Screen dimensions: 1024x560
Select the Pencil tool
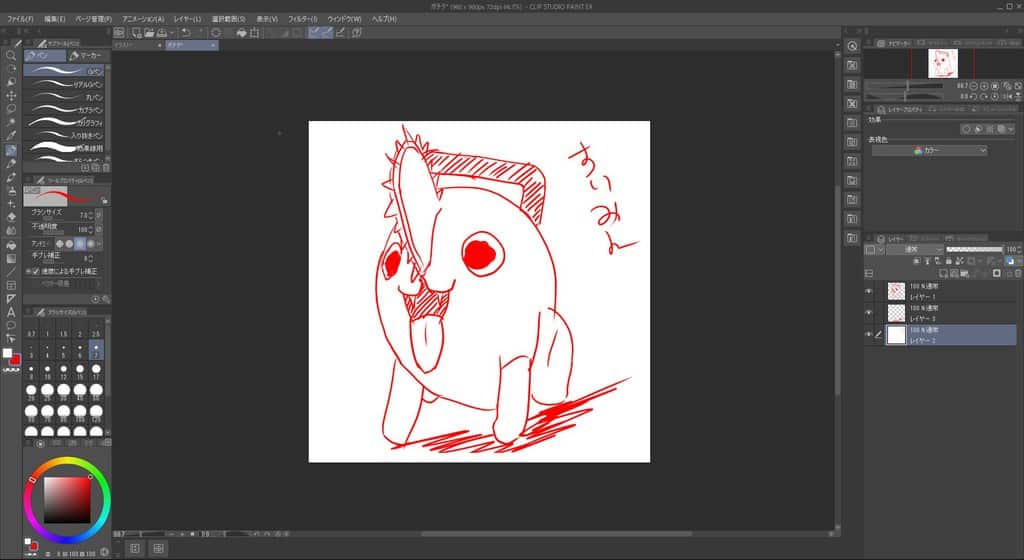(x=10, y=164)
